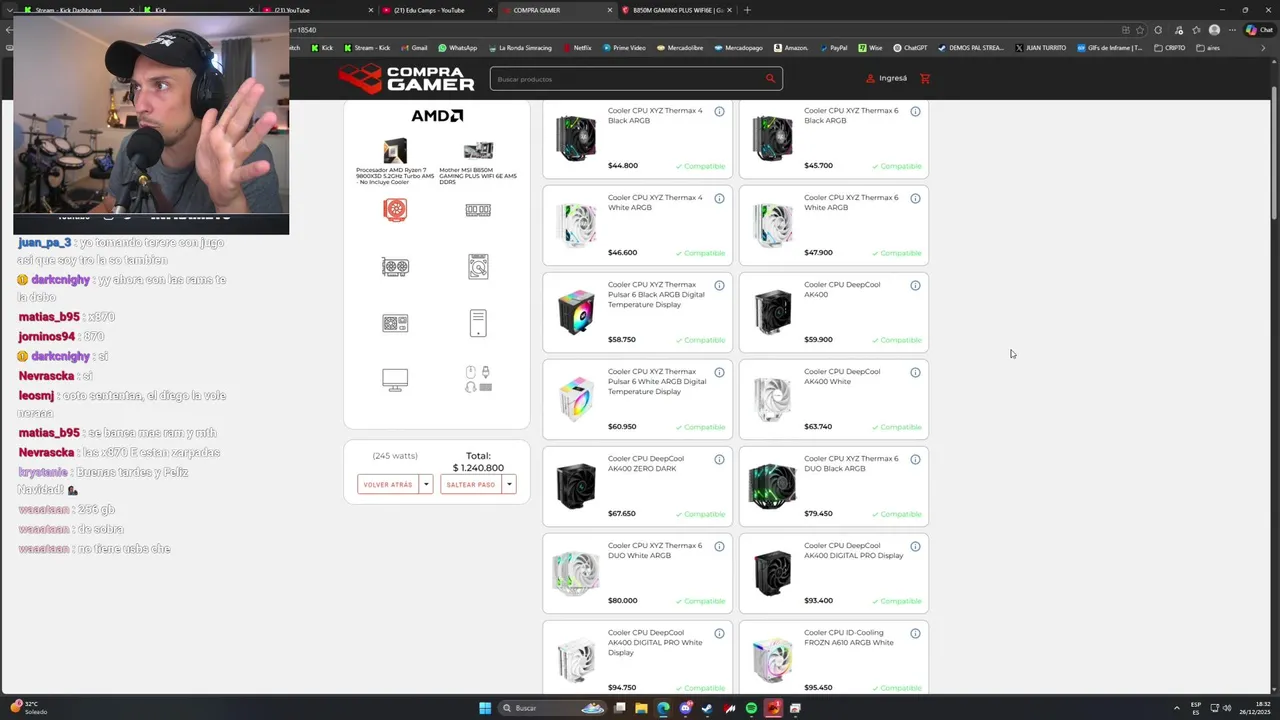The width and height of the screenshot is (1280, 720).
Task: Click the selected AMD Ryzen 7 processor thumbnail
Action: pos(395,150)
